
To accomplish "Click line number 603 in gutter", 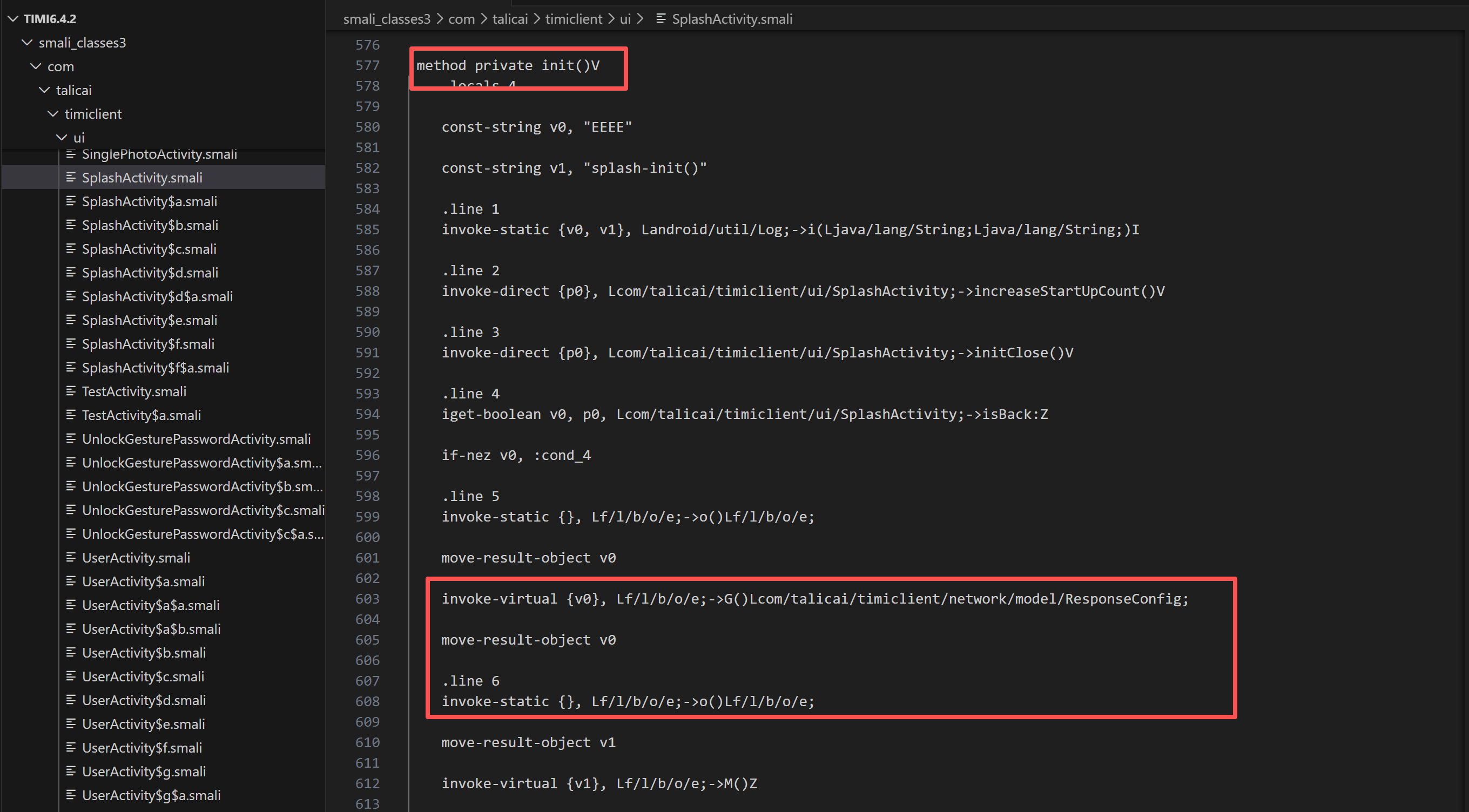I will coord(367,599).
